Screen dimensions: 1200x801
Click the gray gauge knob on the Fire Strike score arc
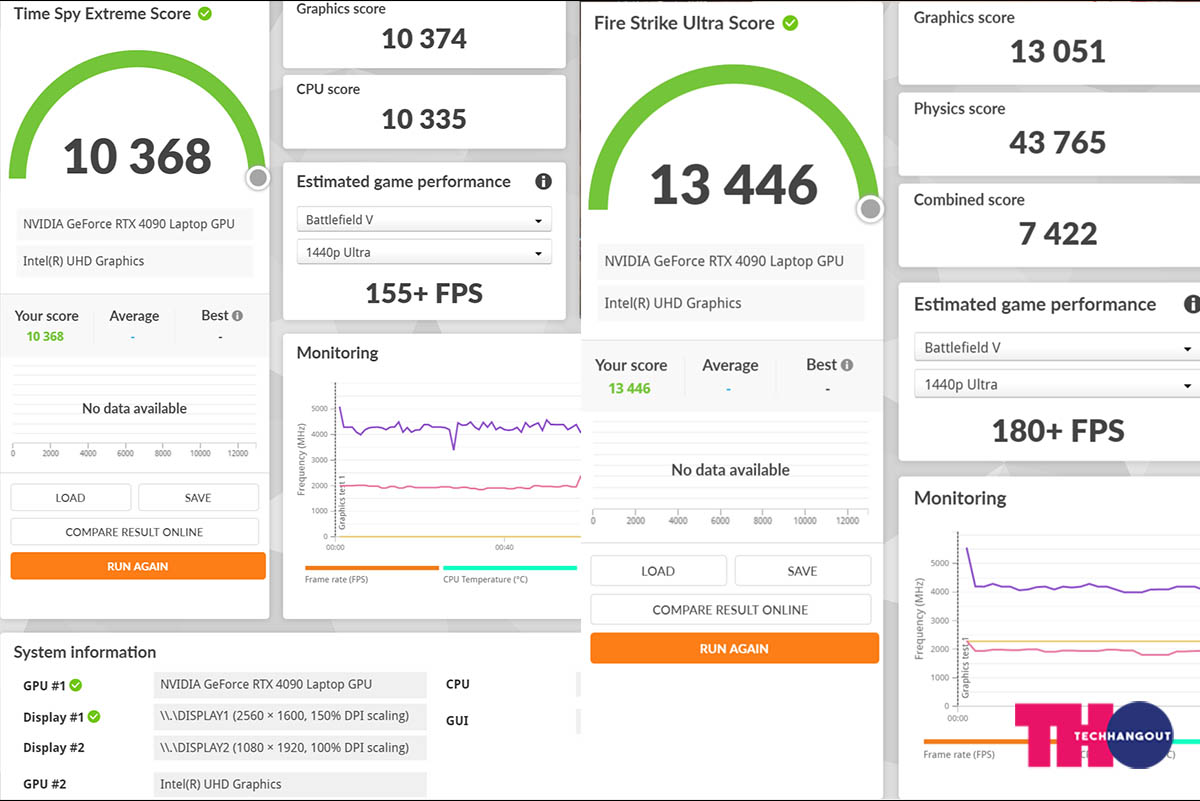(x=871, y=209)
